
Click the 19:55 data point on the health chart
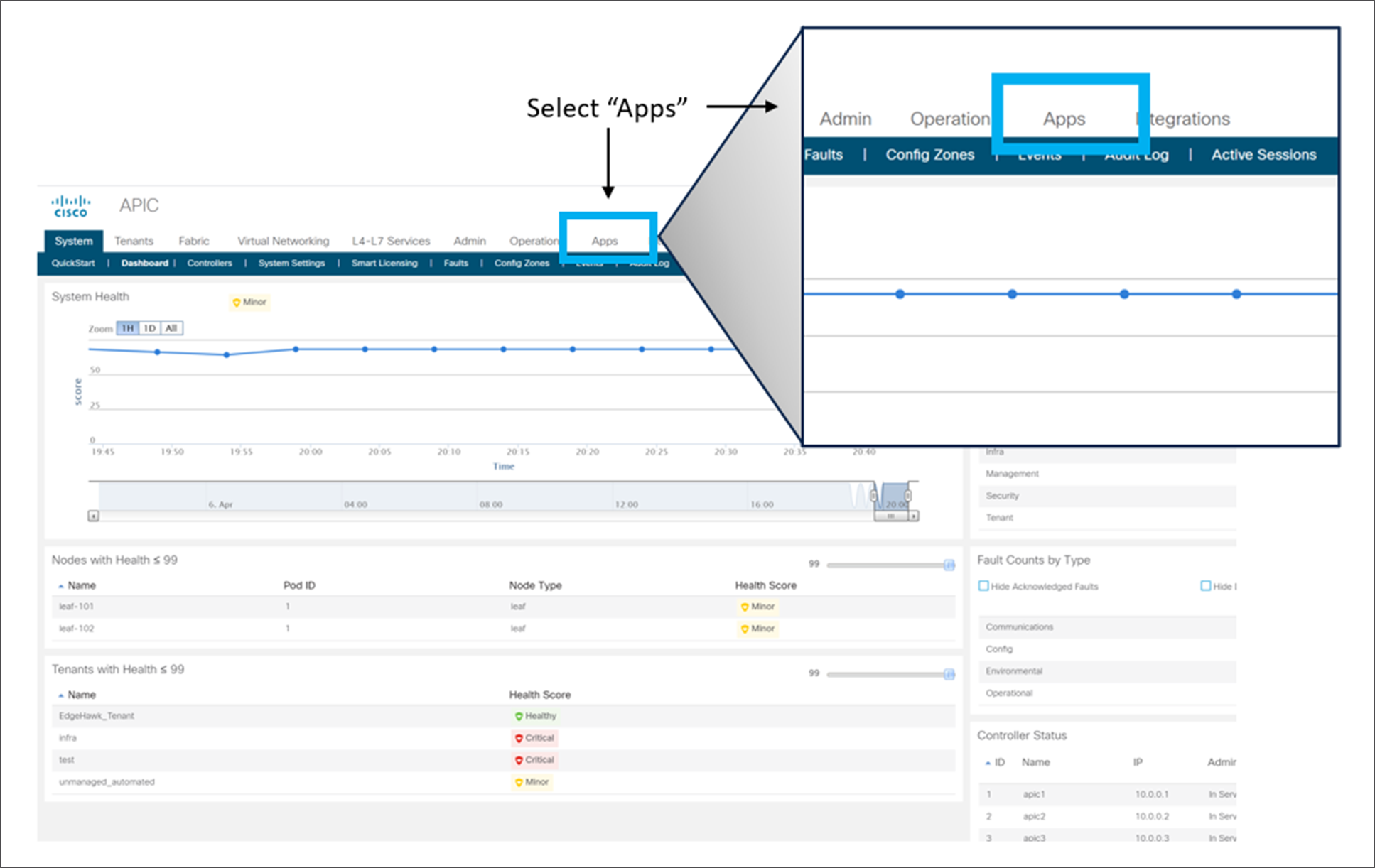pos(227,354)
